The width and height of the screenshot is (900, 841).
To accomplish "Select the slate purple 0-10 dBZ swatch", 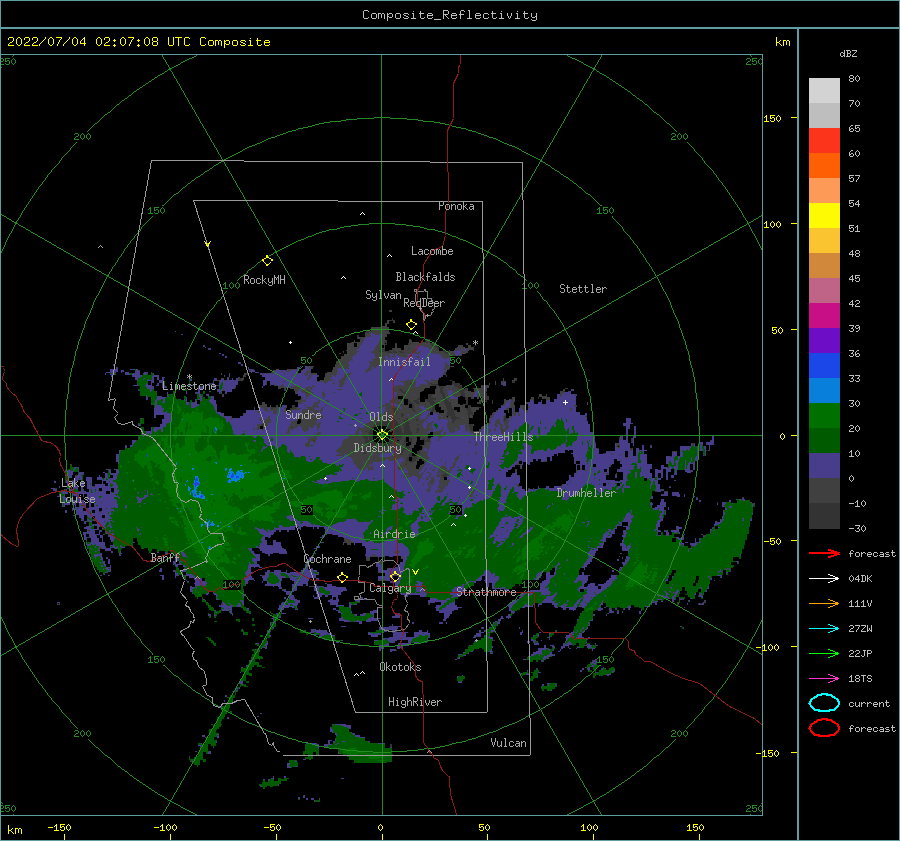I will coord(824,466).
